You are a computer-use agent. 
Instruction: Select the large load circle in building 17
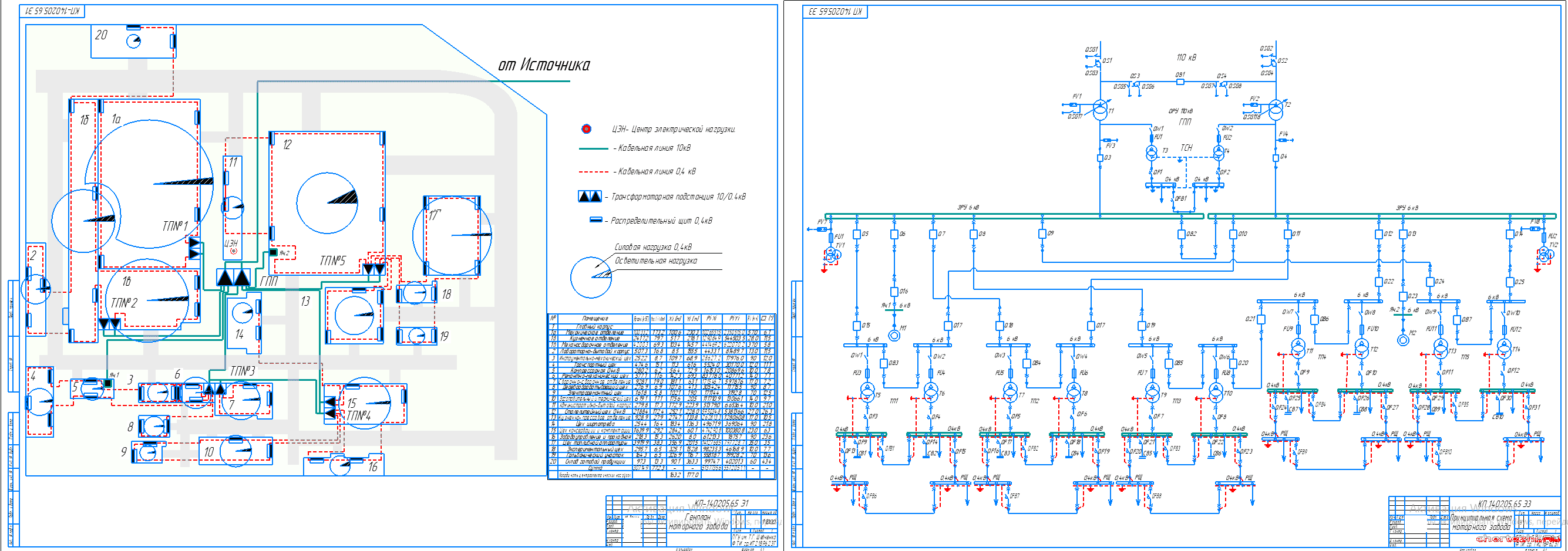point(452,235)
